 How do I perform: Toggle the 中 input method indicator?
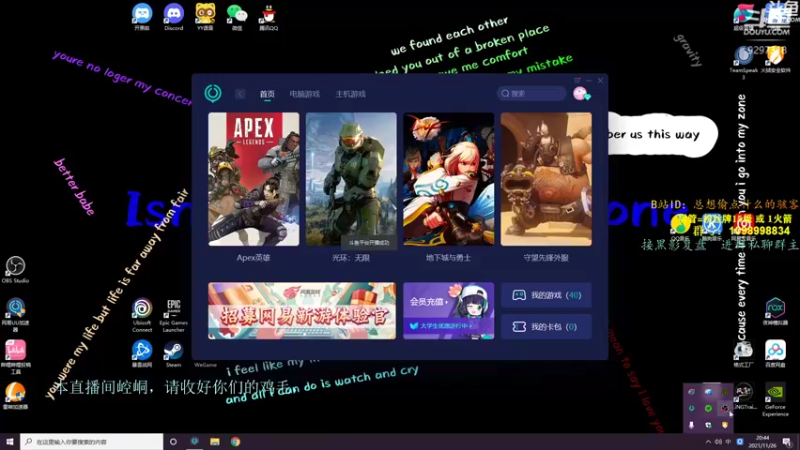729,442
